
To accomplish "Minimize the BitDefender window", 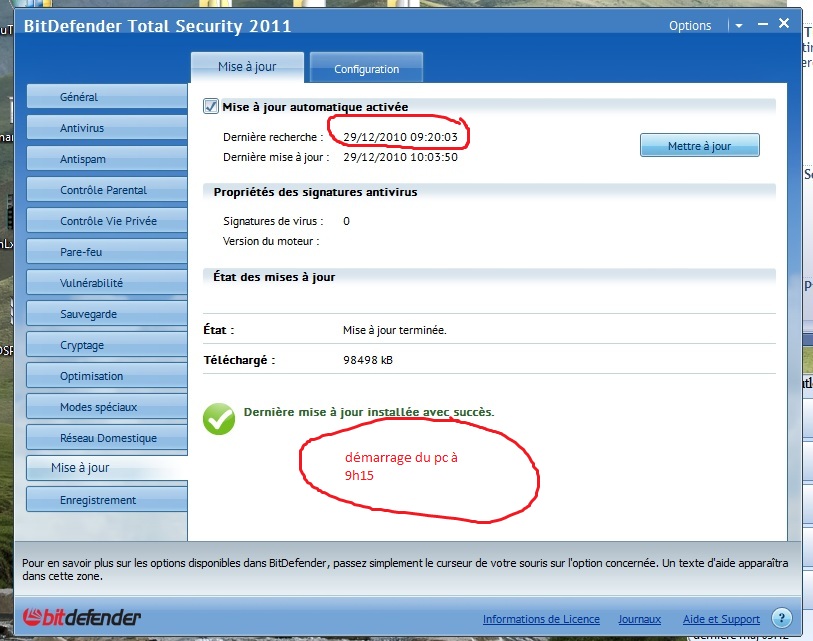I will pyautogui.click(x=762, y=24).
